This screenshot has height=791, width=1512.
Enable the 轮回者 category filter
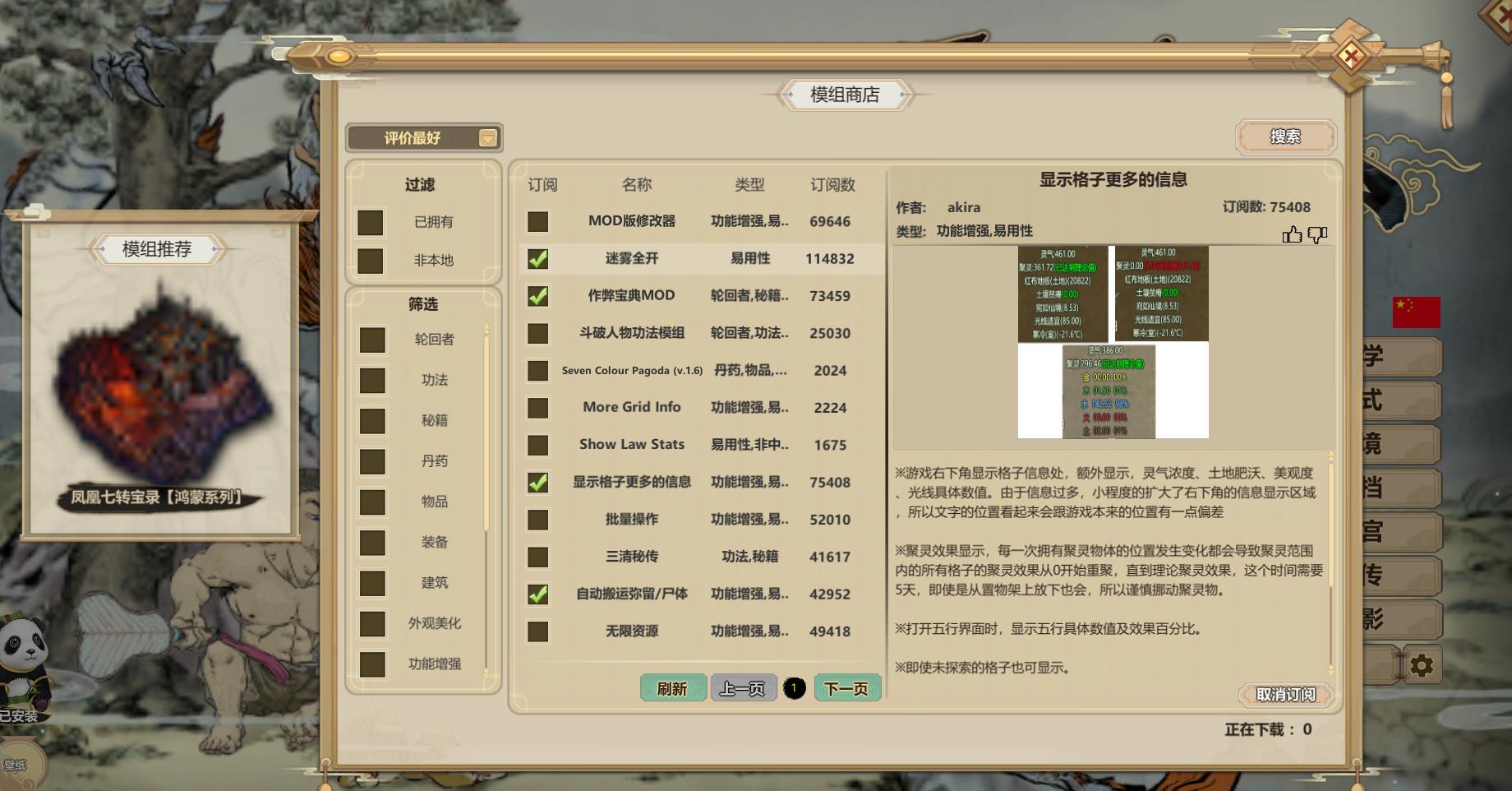(x=372, y=340)
